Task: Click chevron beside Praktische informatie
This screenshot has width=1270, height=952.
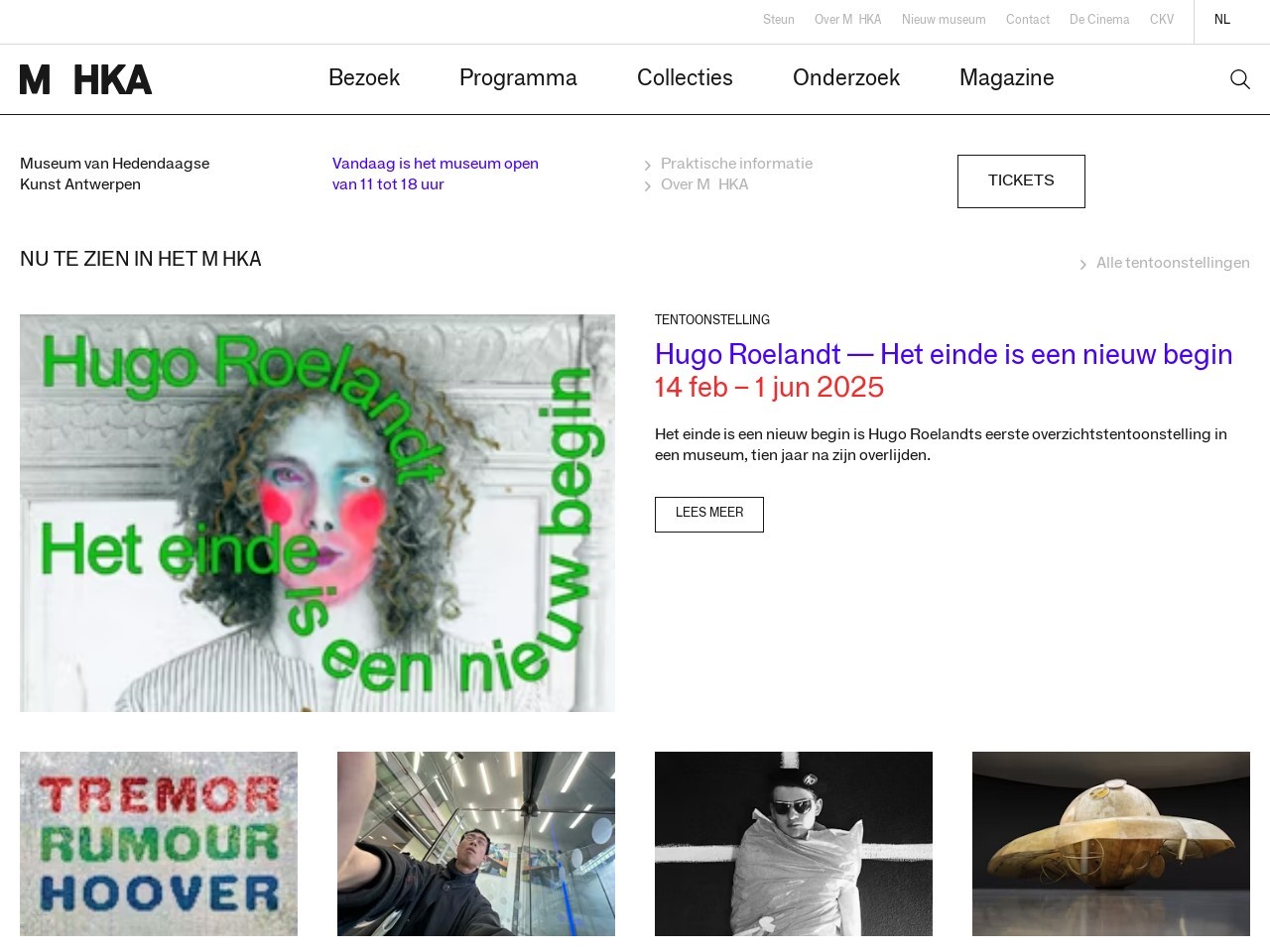Action: (x=648, y=166)
